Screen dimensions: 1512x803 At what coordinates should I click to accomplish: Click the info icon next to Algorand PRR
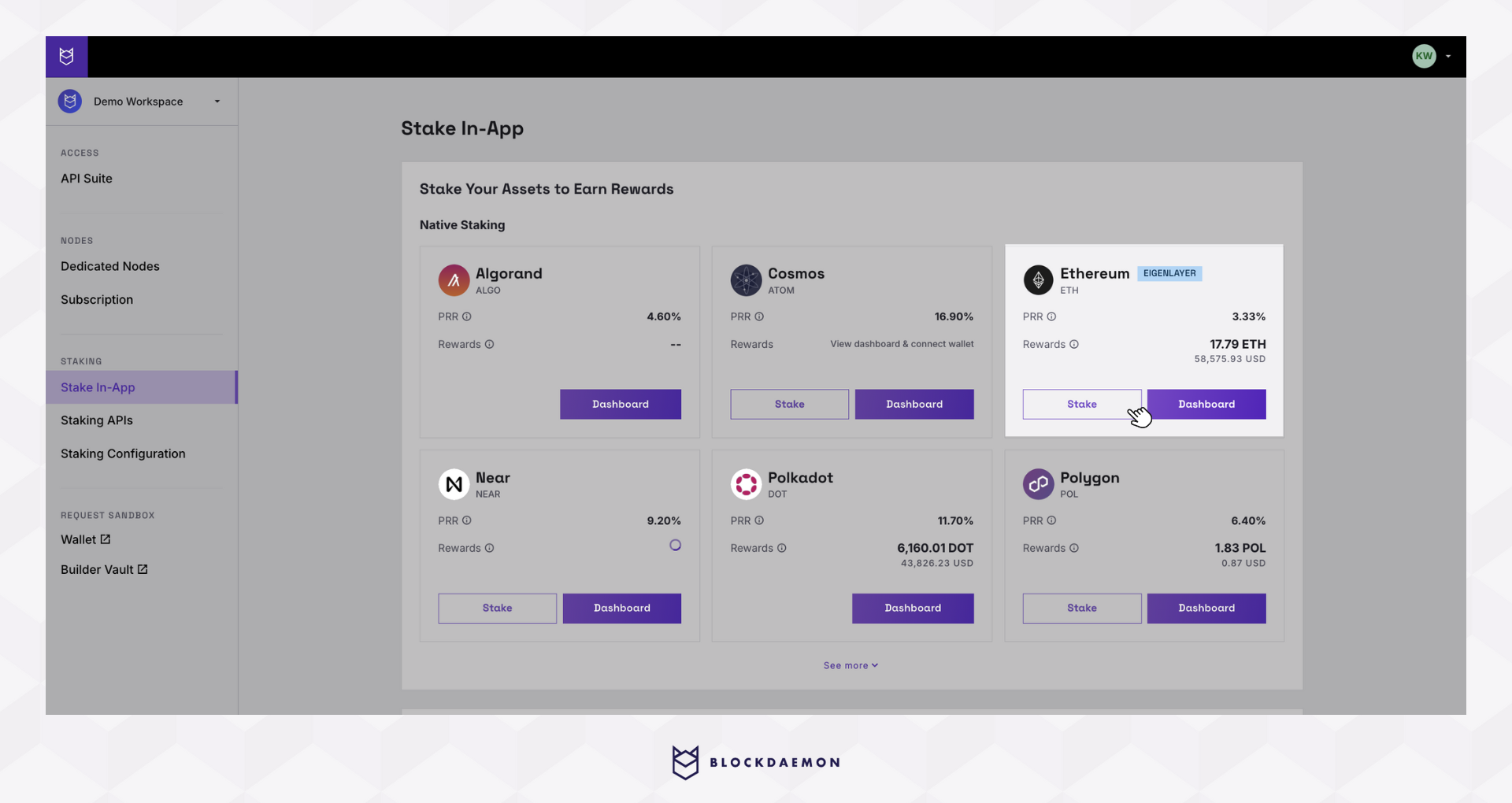pyautogui.click(x=467, y=316)
